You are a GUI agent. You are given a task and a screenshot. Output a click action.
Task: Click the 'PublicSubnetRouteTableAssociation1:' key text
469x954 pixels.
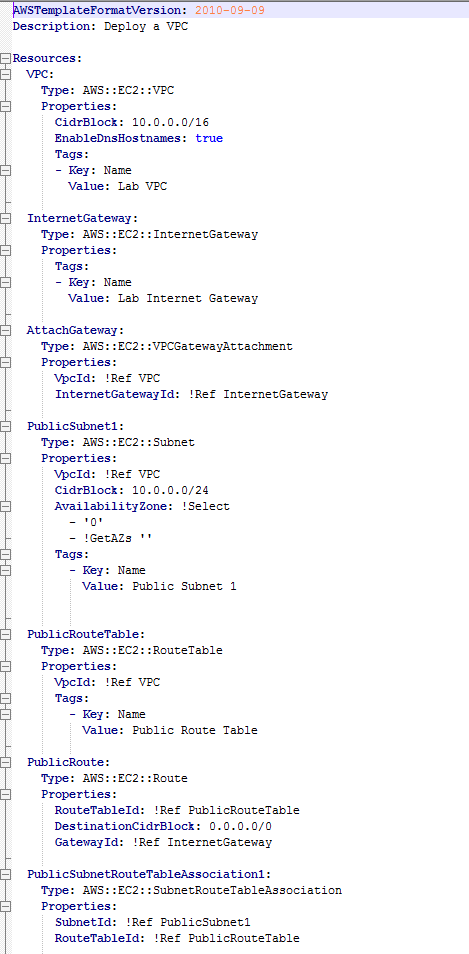coord(149,874)
